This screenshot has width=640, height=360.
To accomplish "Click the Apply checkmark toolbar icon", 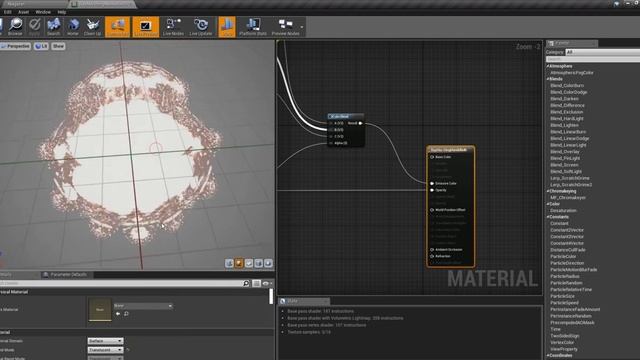I will point(35,27).
